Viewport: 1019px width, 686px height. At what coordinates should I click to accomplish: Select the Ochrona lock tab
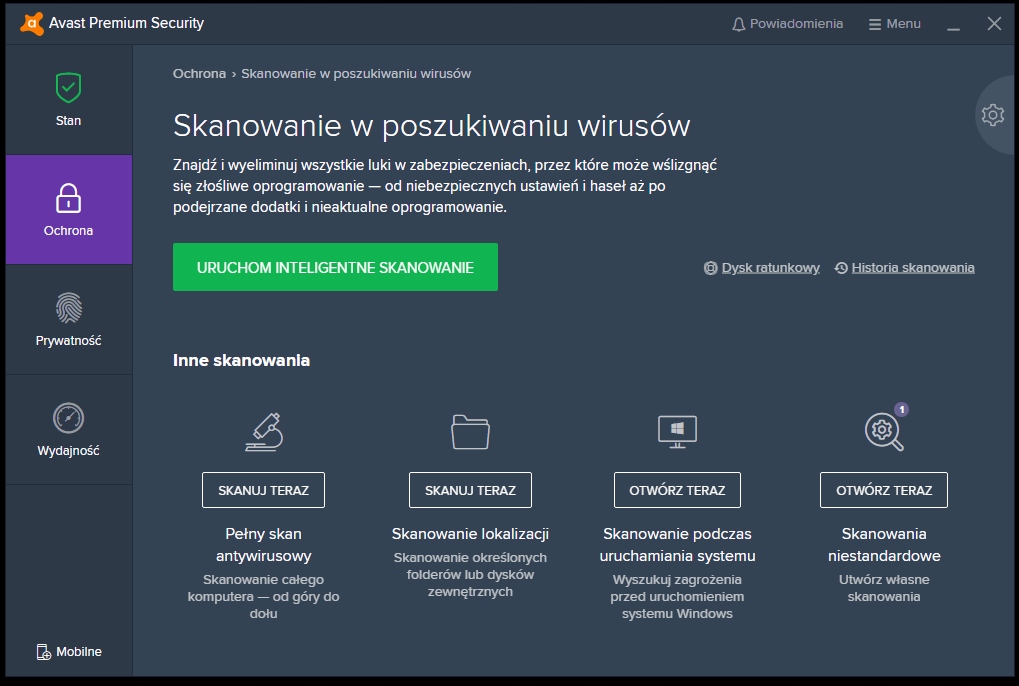coord(68,209)
